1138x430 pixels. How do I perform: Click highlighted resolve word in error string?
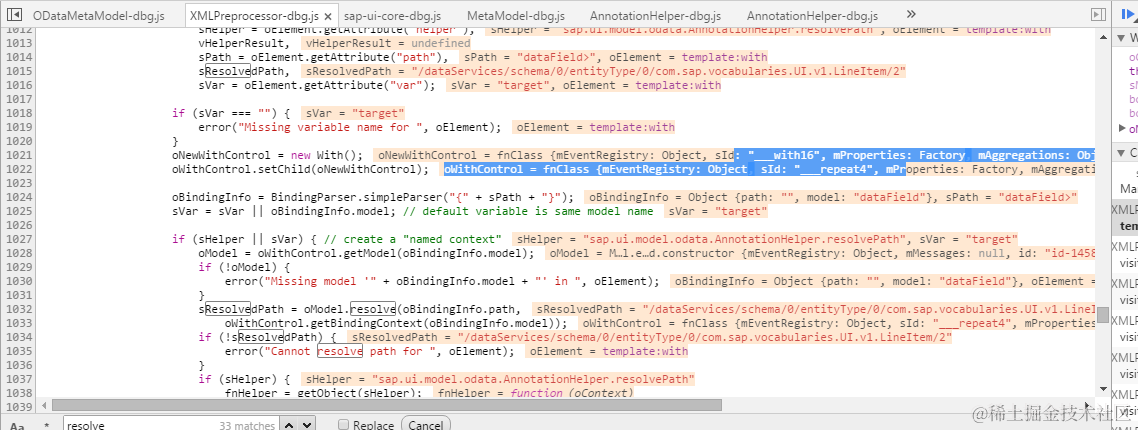pos(340,352)
